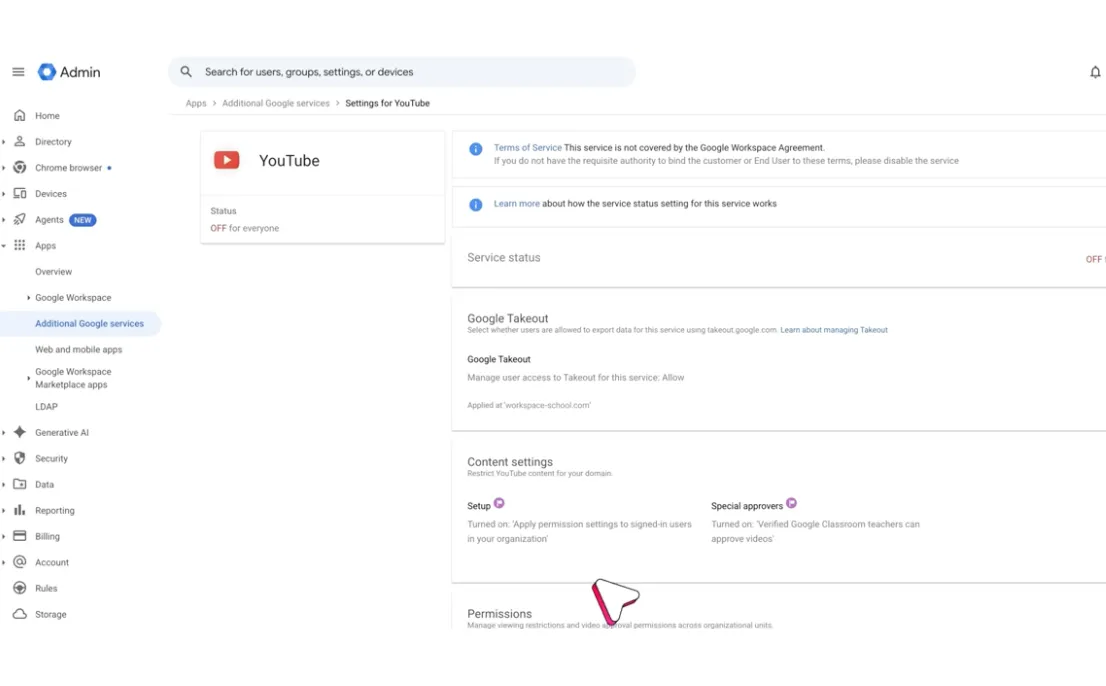Viewport: 1106px width, 686px height.
Task: Click the YouTube logo icon
Action: 226,160
